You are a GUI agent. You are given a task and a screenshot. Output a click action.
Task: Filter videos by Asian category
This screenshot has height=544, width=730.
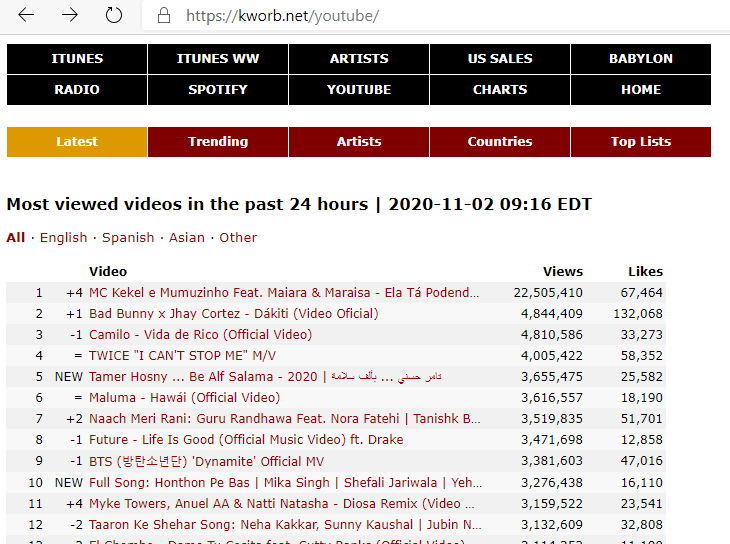click(187, 238)
